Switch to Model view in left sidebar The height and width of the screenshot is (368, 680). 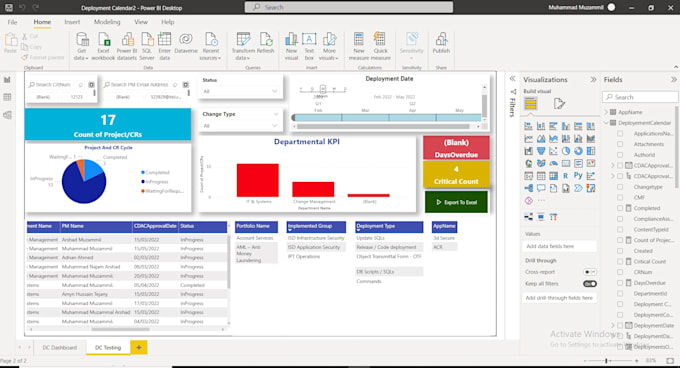click(x=7, y=115)
